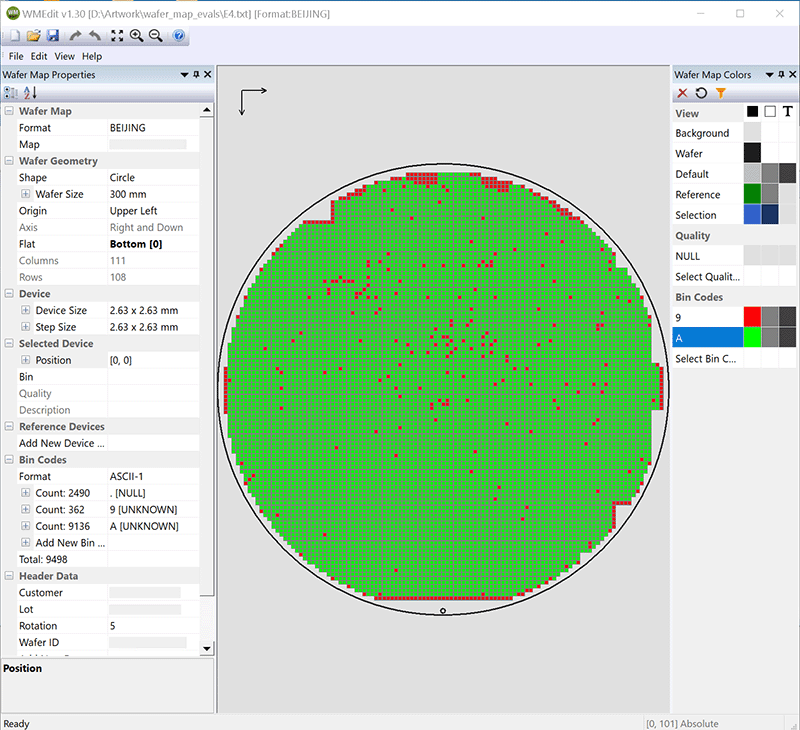Viewport: 800px width, 730px height.
Task: Change the Selection blue fill swatch
Action: pyautogui.click(x=752, y=214)
